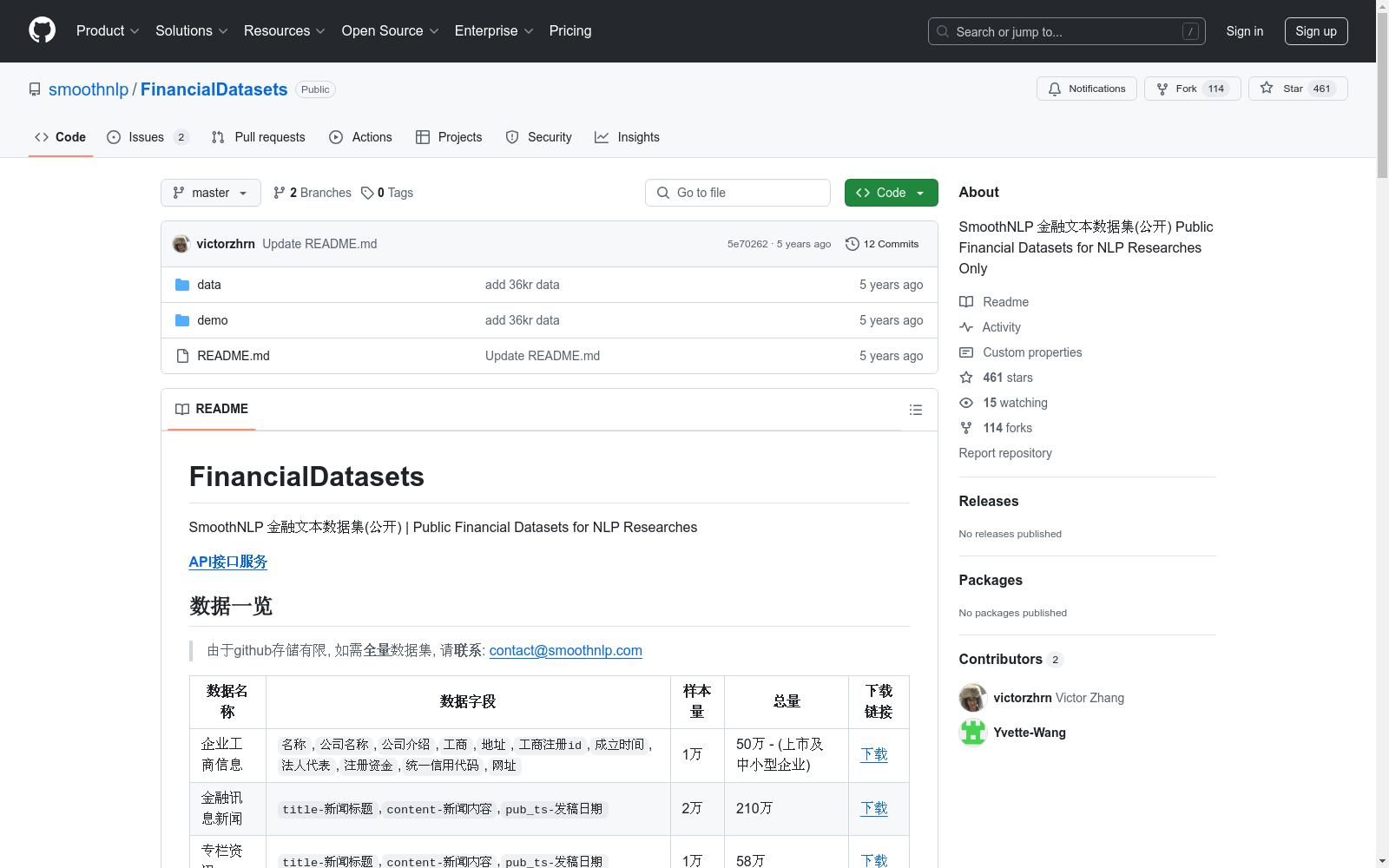Open the FinancialDatasets repository link
Viewport: 1389px width, 868px height.
(214, 89)
